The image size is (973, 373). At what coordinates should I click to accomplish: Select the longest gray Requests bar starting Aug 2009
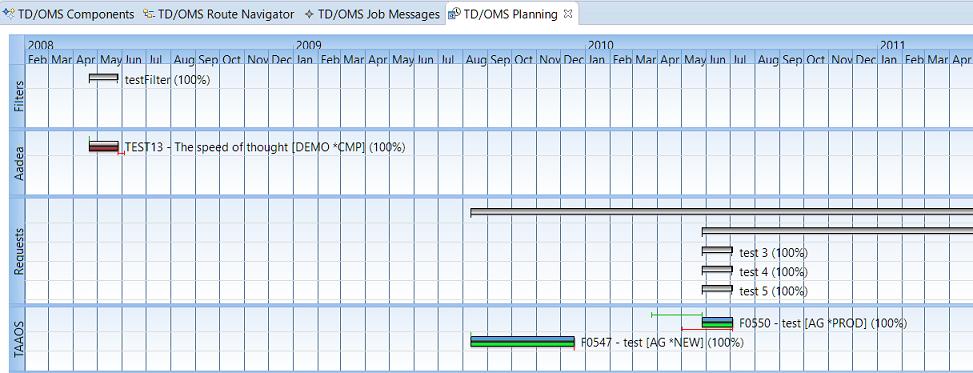coord(722,212)
